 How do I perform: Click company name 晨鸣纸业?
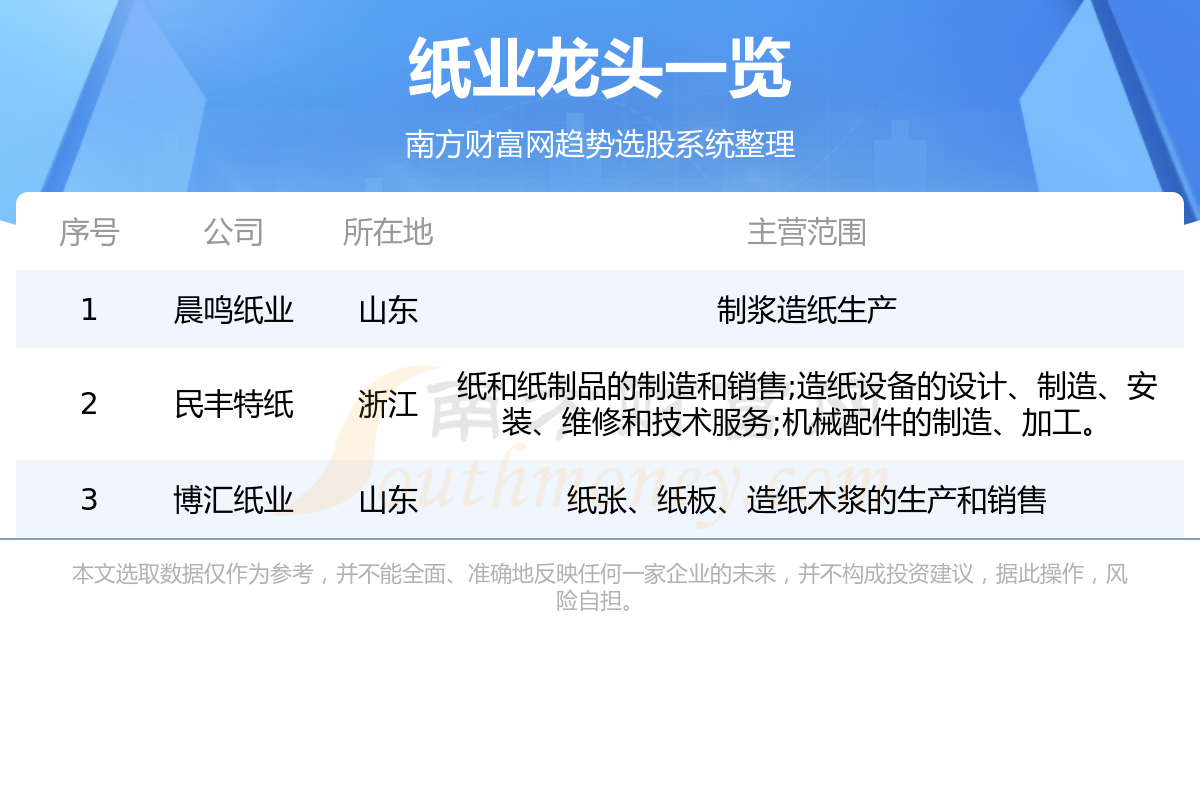coord(233,310)
